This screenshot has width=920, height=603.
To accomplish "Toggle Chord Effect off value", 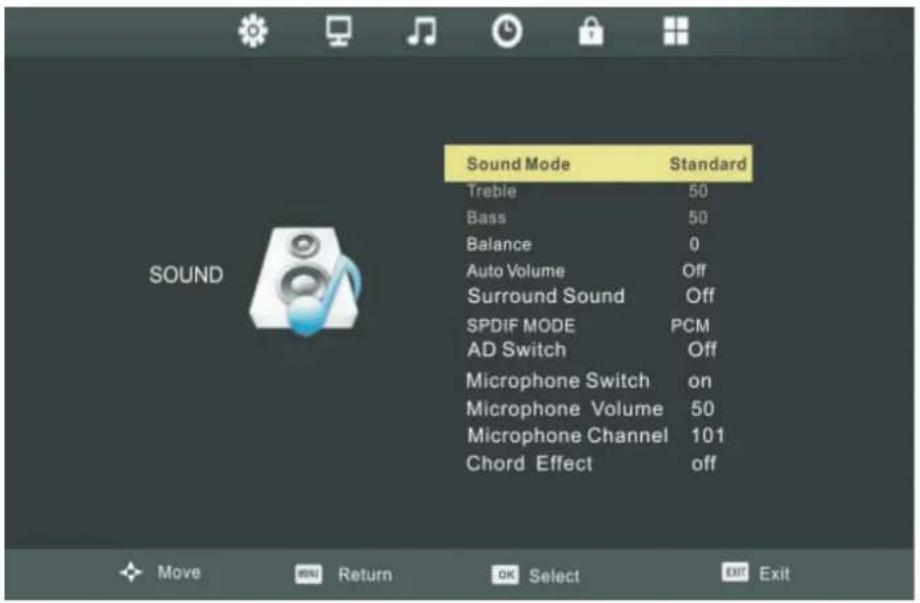I will [x=703, y=464].
